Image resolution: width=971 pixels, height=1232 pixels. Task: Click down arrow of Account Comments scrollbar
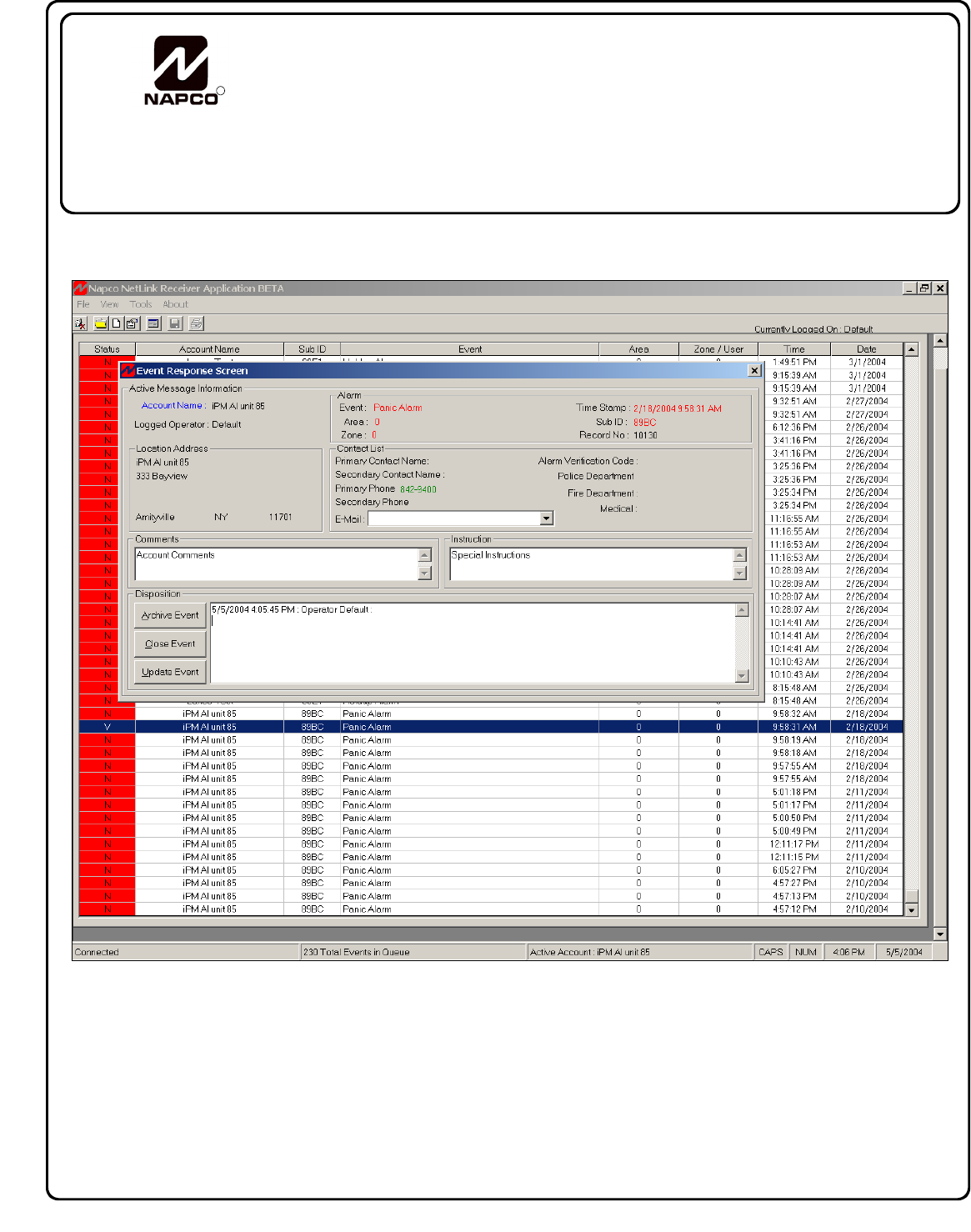coord(425,573)
